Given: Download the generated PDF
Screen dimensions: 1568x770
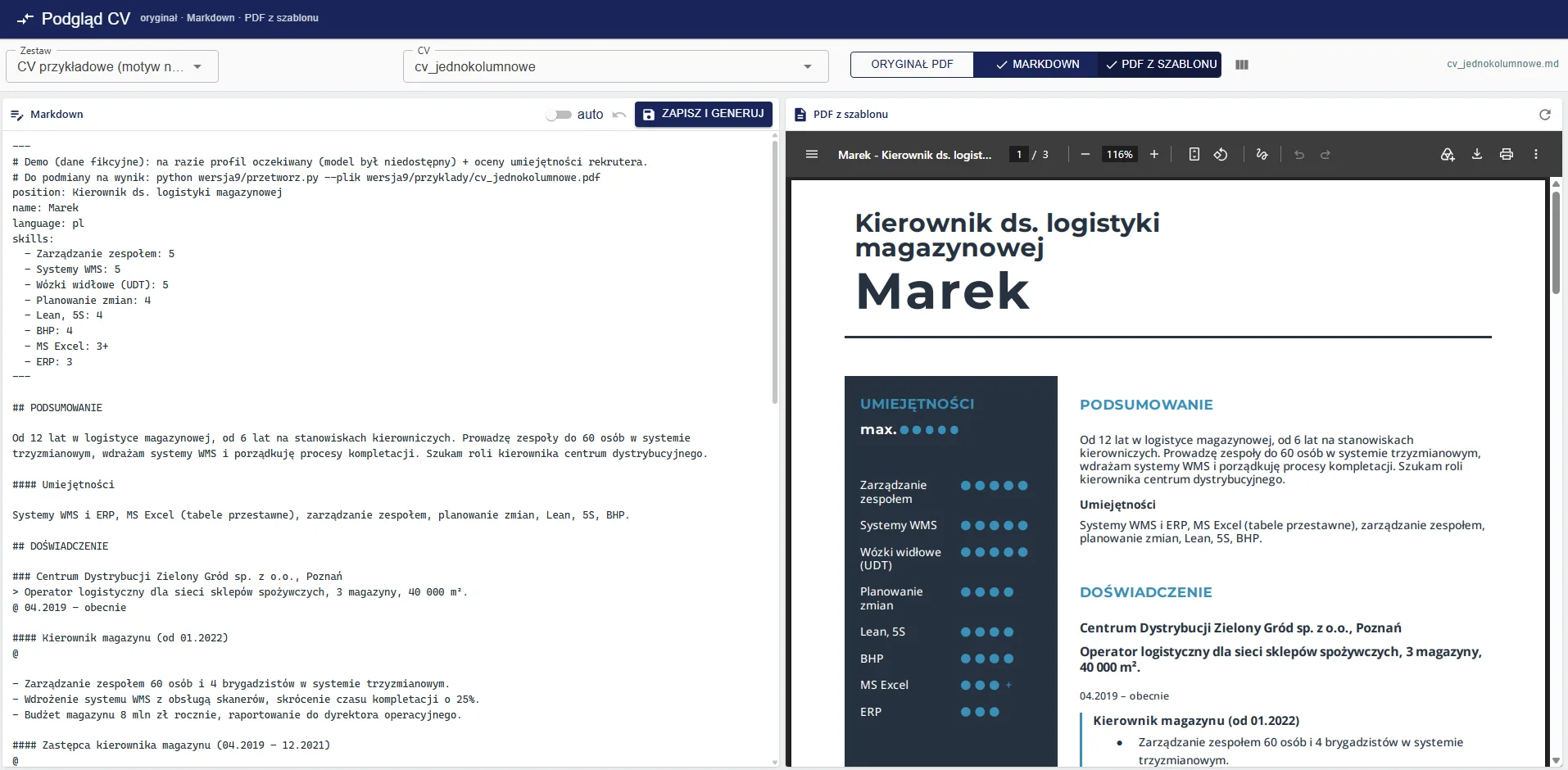Looking at the screenshot, I should click(x=1477, y=154).
